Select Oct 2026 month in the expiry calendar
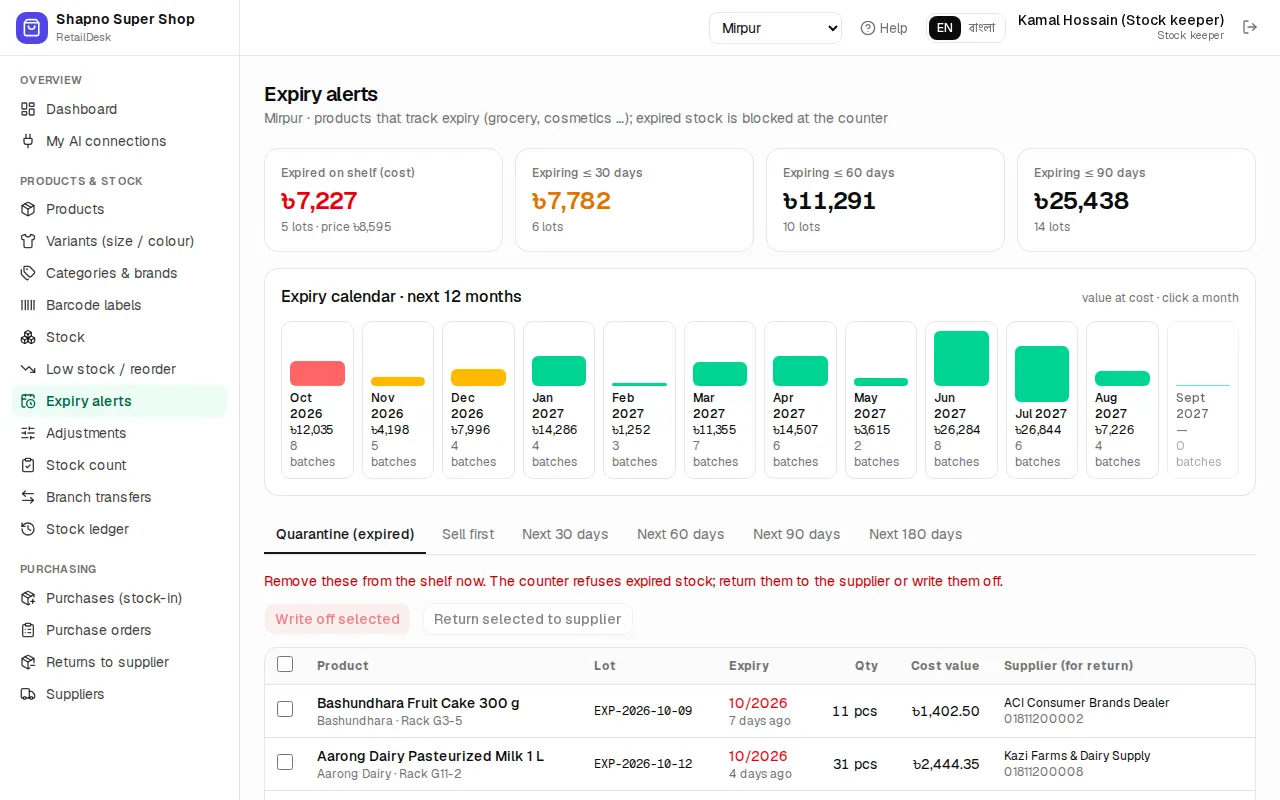This screenshot has width=1280, height=800. point(317,400)
